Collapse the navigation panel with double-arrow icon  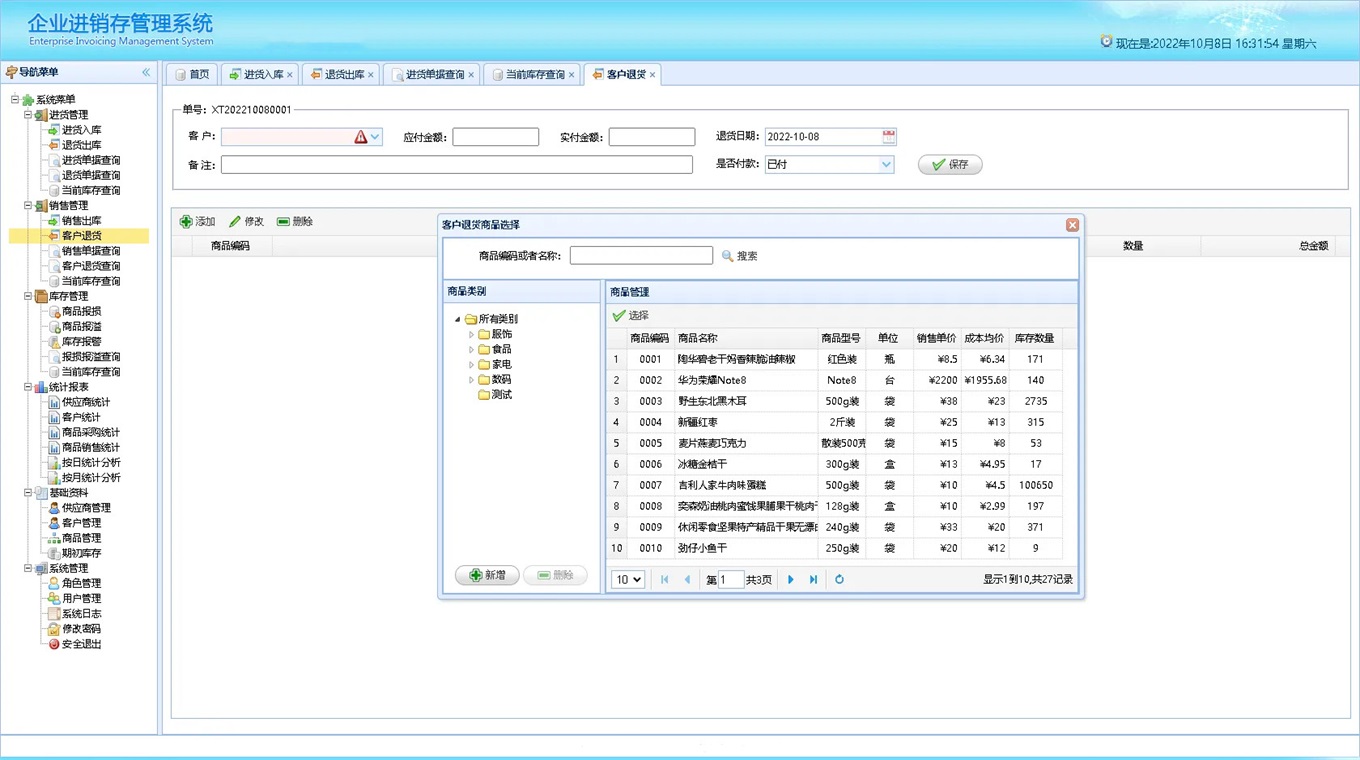(146, 72)
